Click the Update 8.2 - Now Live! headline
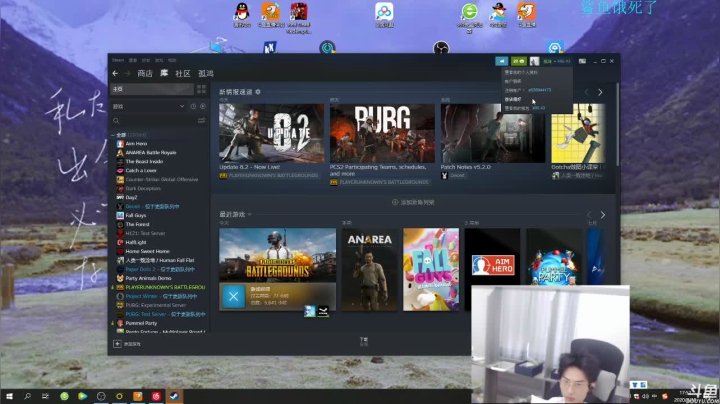The image size is (720, 404). coord(249,167)
